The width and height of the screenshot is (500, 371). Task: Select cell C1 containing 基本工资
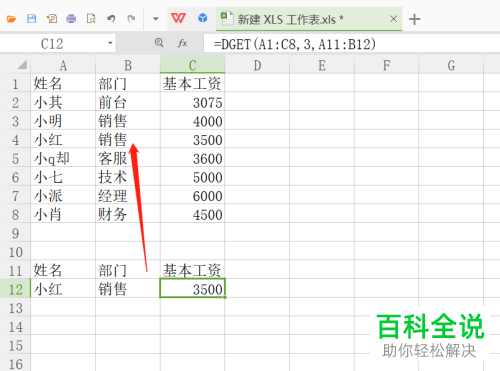[x=193, y=83]
